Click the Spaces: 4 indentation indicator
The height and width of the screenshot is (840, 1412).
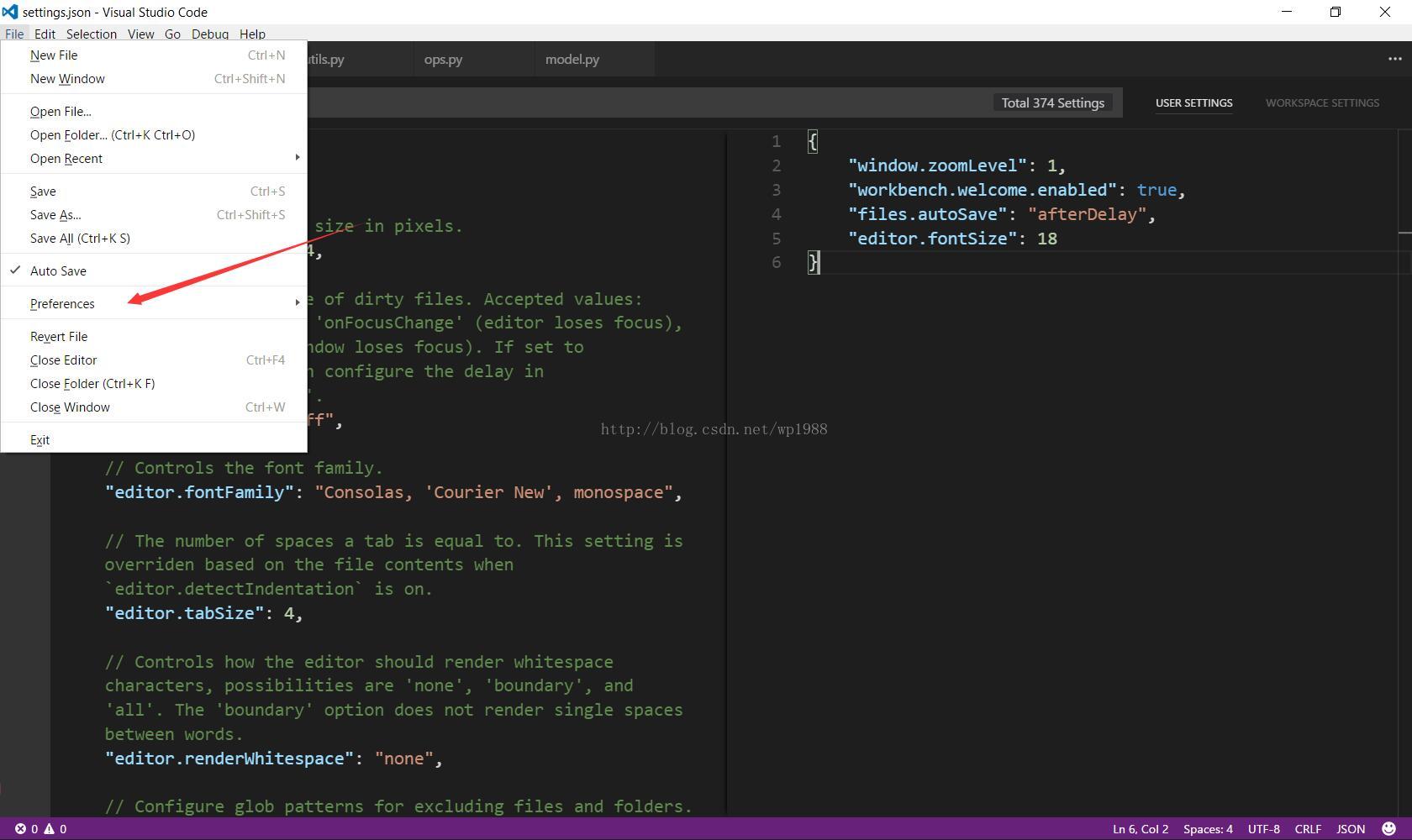pyautogui.click(x=1208, y=829)
